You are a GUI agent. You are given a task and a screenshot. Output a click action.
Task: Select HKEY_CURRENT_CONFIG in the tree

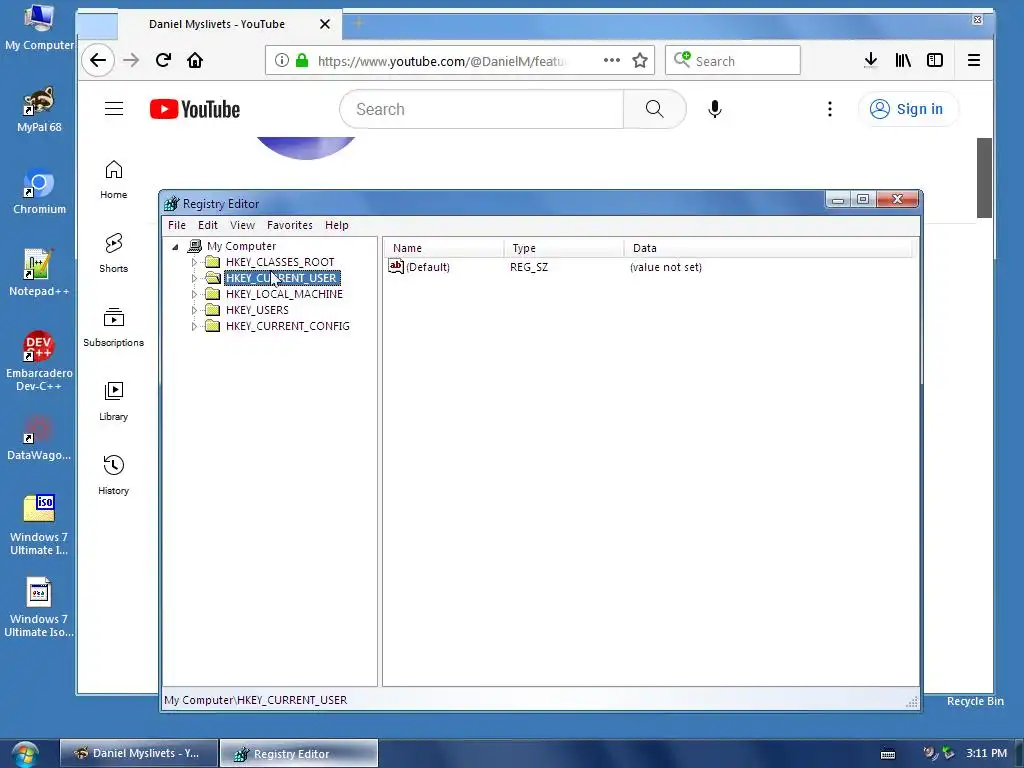287,327
